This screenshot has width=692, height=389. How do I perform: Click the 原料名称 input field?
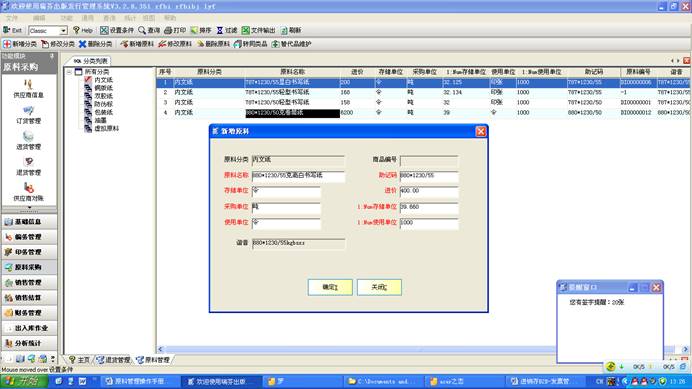(x=298, y=176)
